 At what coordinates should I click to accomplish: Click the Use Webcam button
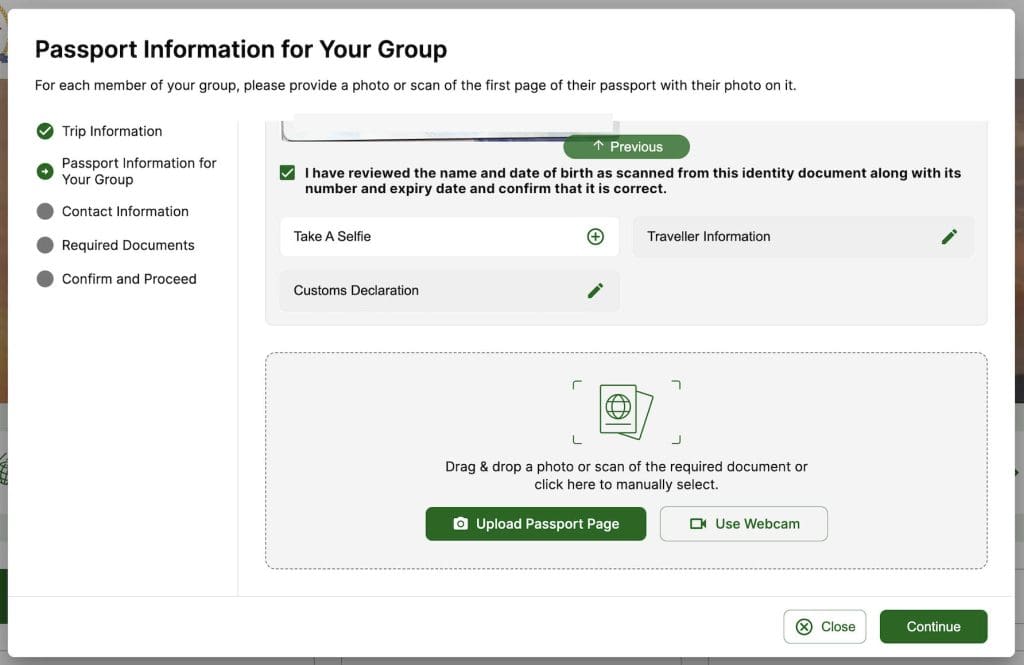point(743,524)
